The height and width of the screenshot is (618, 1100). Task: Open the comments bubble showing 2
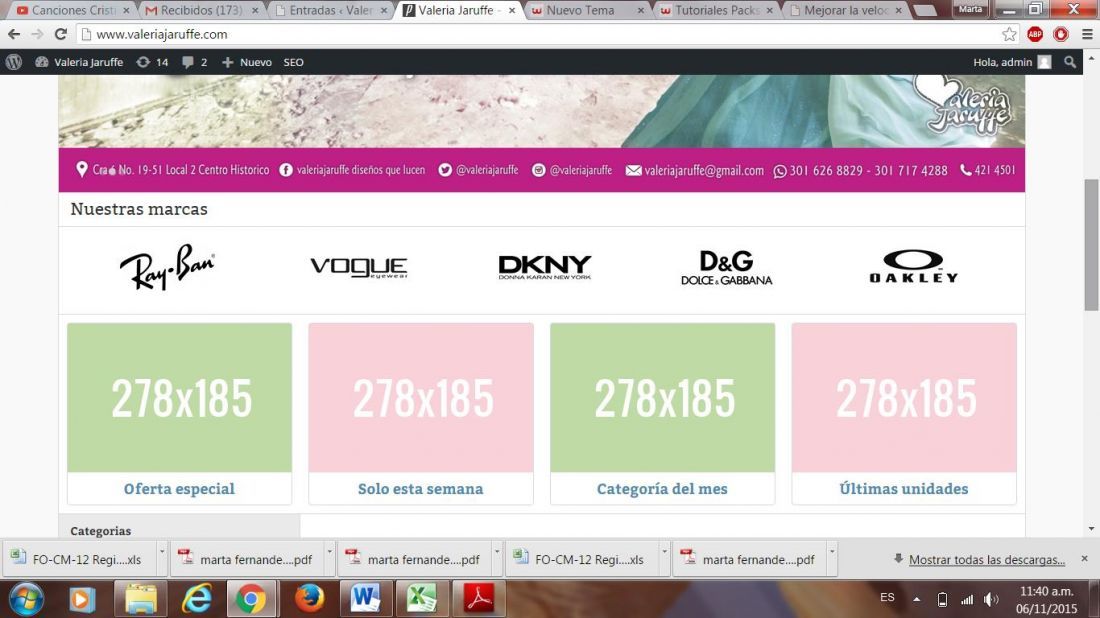(194, 62)
